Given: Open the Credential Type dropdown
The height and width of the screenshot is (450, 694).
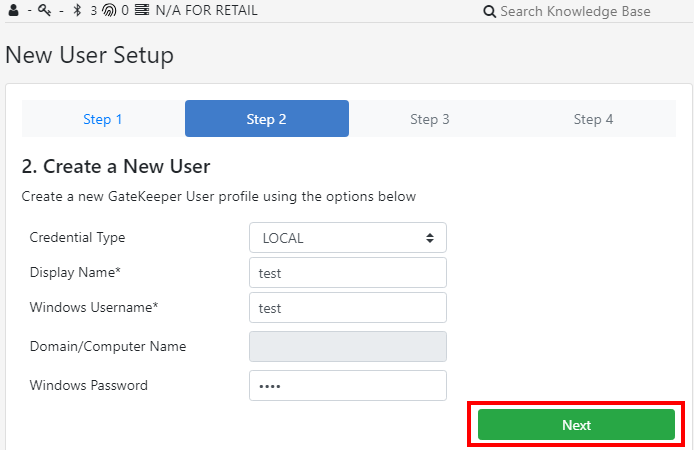Looking at the screenshot, I should [x=347, y=238].
